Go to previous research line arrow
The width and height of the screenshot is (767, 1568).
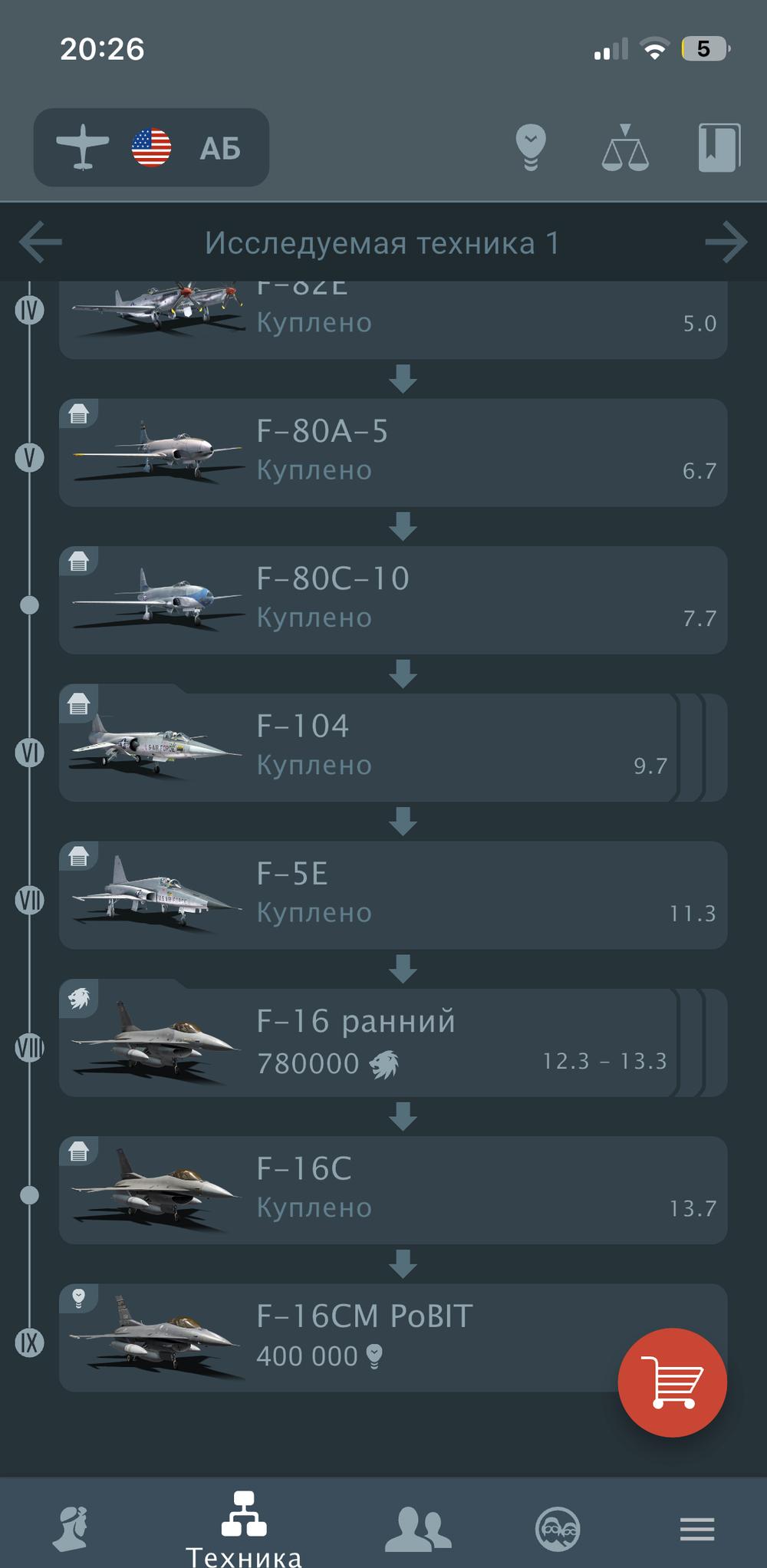tap(41, 242)
